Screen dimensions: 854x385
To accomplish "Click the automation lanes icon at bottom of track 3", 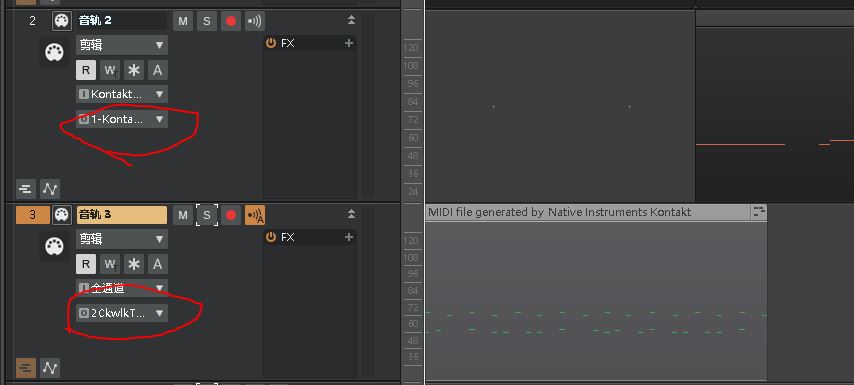I will point(50,368).
